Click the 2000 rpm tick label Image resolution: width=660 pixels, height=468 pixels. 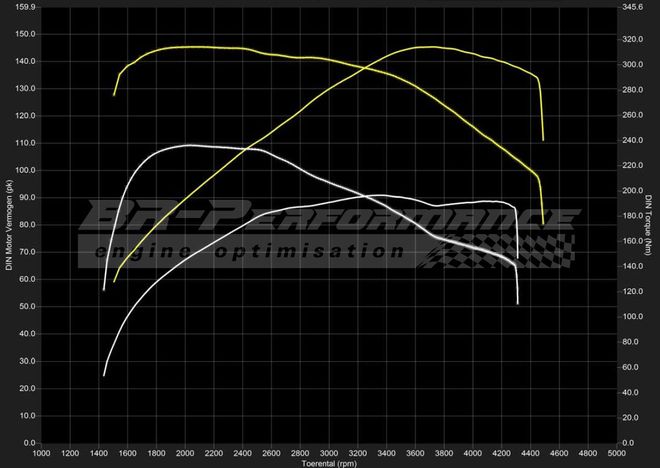(x=185, y=453)
